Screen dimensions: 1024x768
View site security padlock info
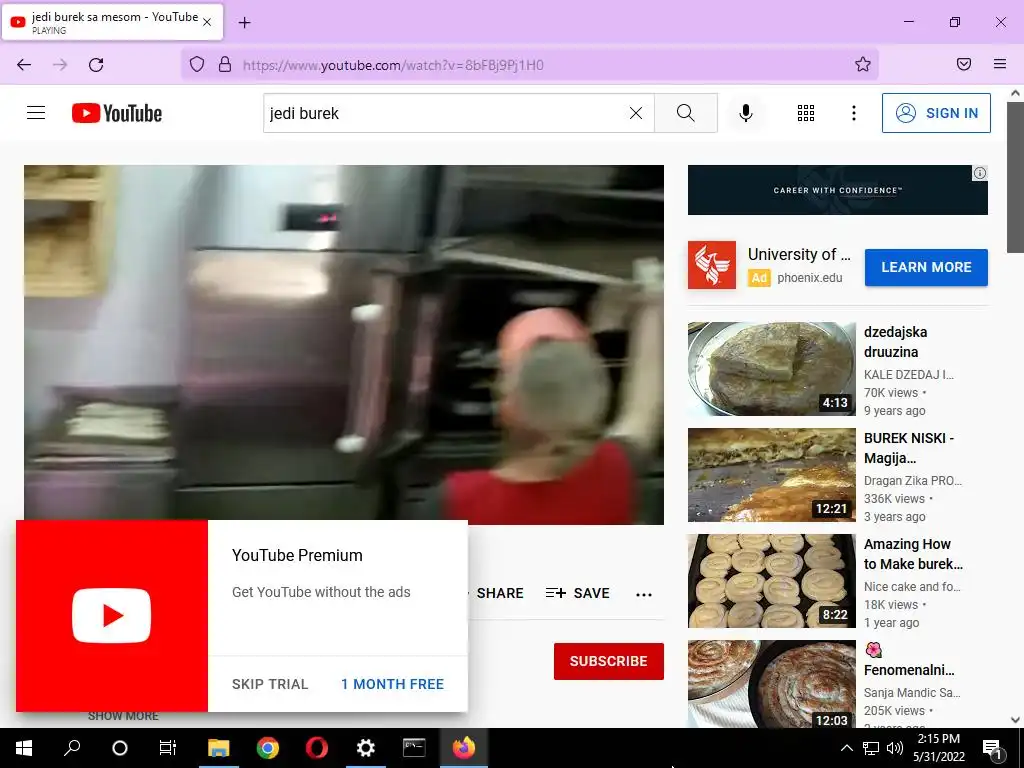coord(225,65)
